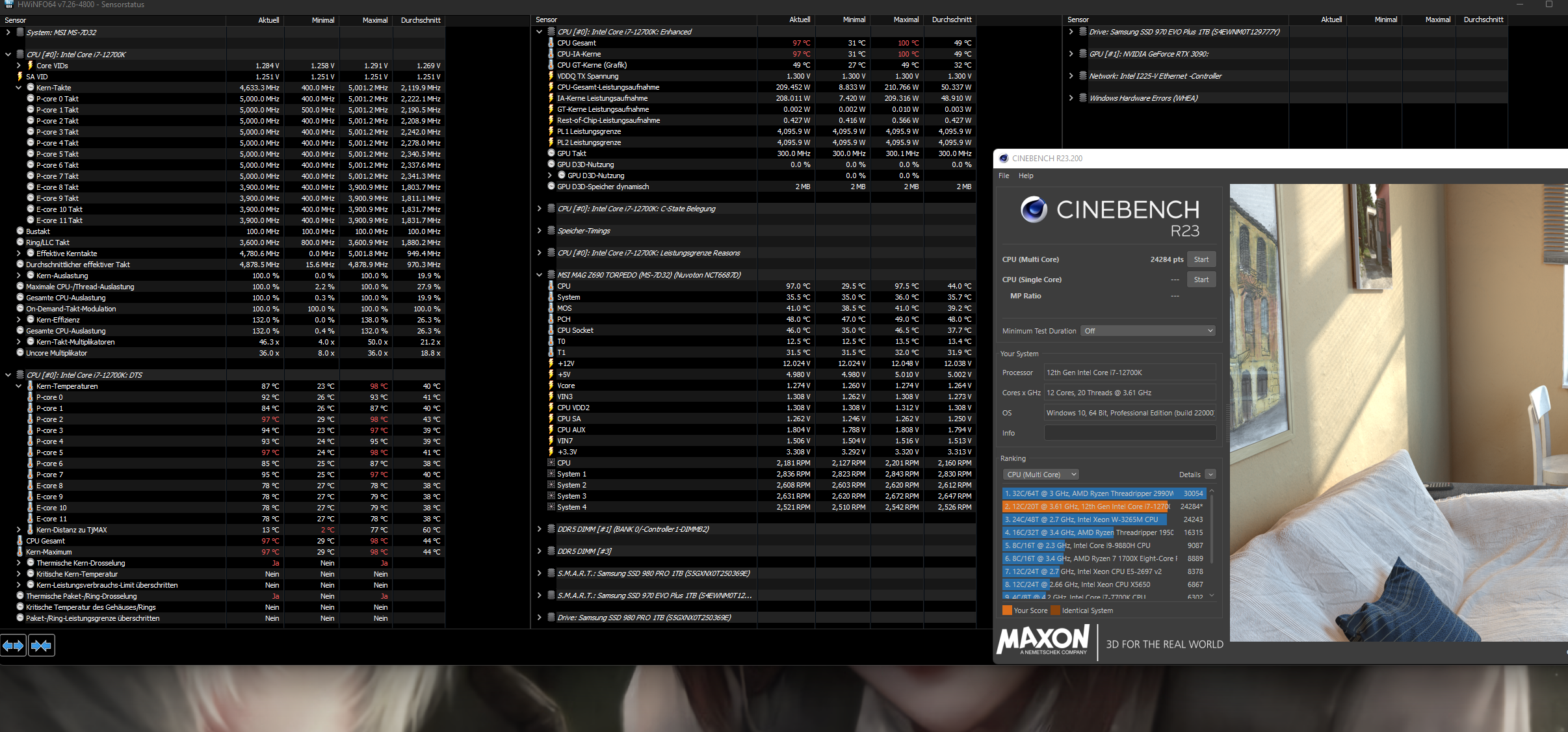The width and height of the screenshot is (1568, 732).
Task: Open the Help menu in Cinebench
Action: [x=1025, y=176]
